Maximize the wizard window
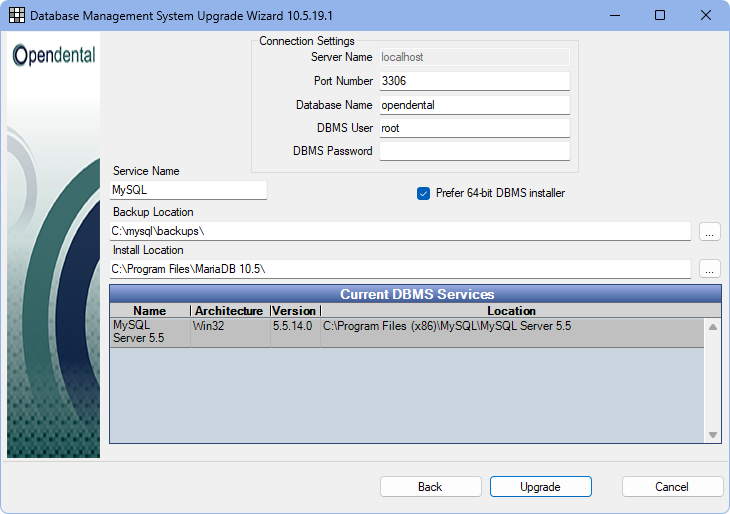 660,15
